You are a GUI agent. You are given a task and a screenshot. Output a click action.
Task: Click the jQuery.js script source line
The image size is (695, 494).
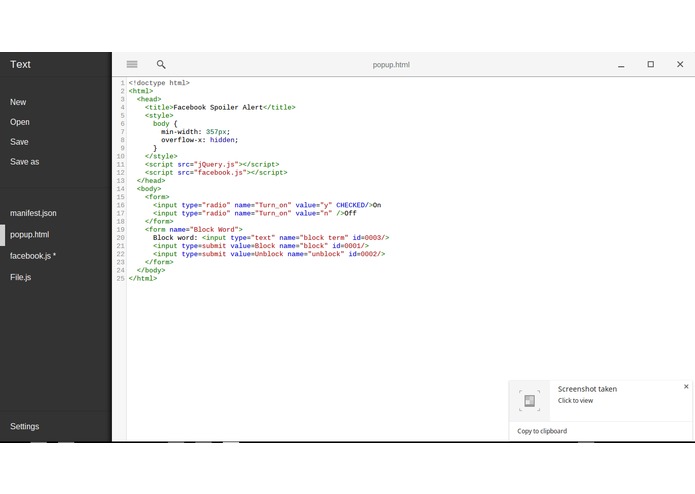click(x=212, y=164)
